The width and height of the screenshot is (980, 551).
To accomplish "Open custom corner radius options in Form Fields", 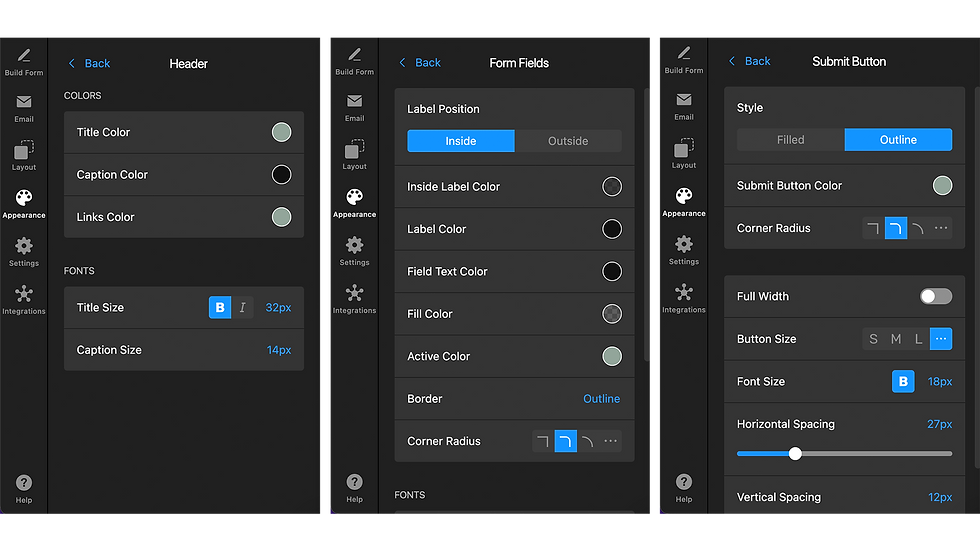I will (x=611, y=441).
